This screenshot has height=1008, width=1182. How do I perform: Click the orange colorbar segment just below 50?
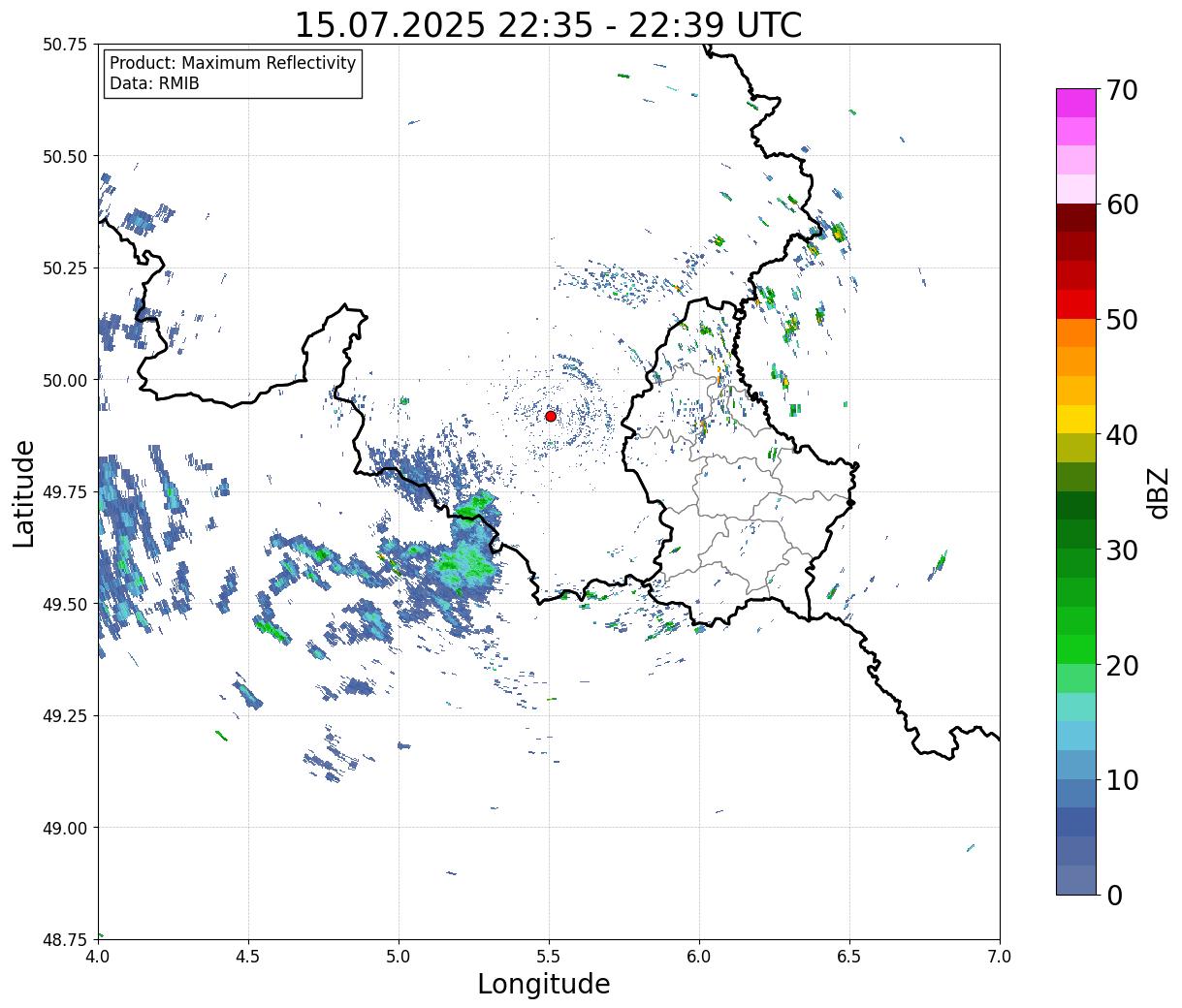(x=1076, y=332)
